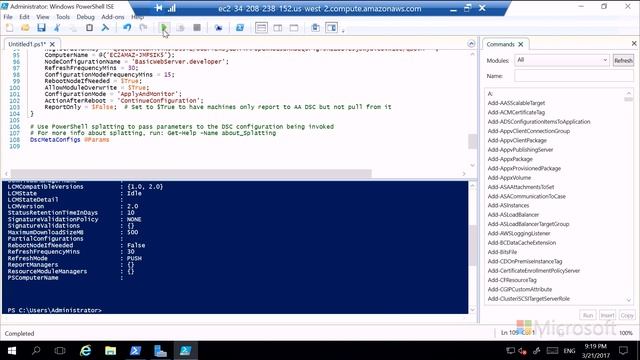Run the script with the green play icon

(x=164, y=28)
